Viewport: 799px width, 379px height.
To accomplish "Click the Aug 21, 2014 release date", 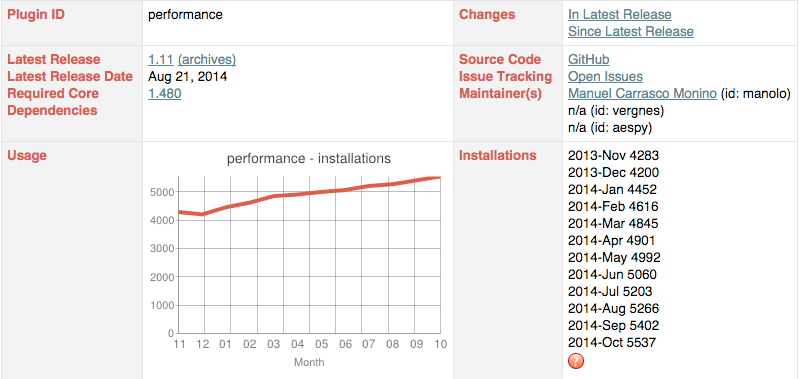I will [x=188, y=77].
